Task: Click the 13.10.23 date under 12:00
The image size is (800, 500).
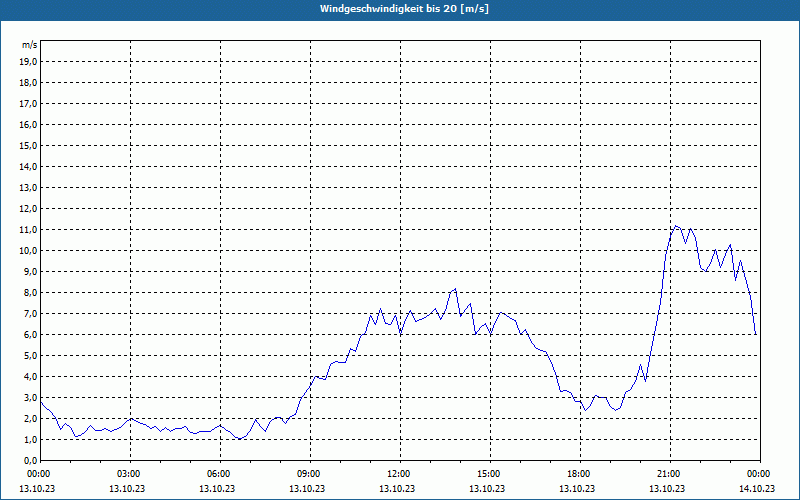Action: [x=397, y=488]
